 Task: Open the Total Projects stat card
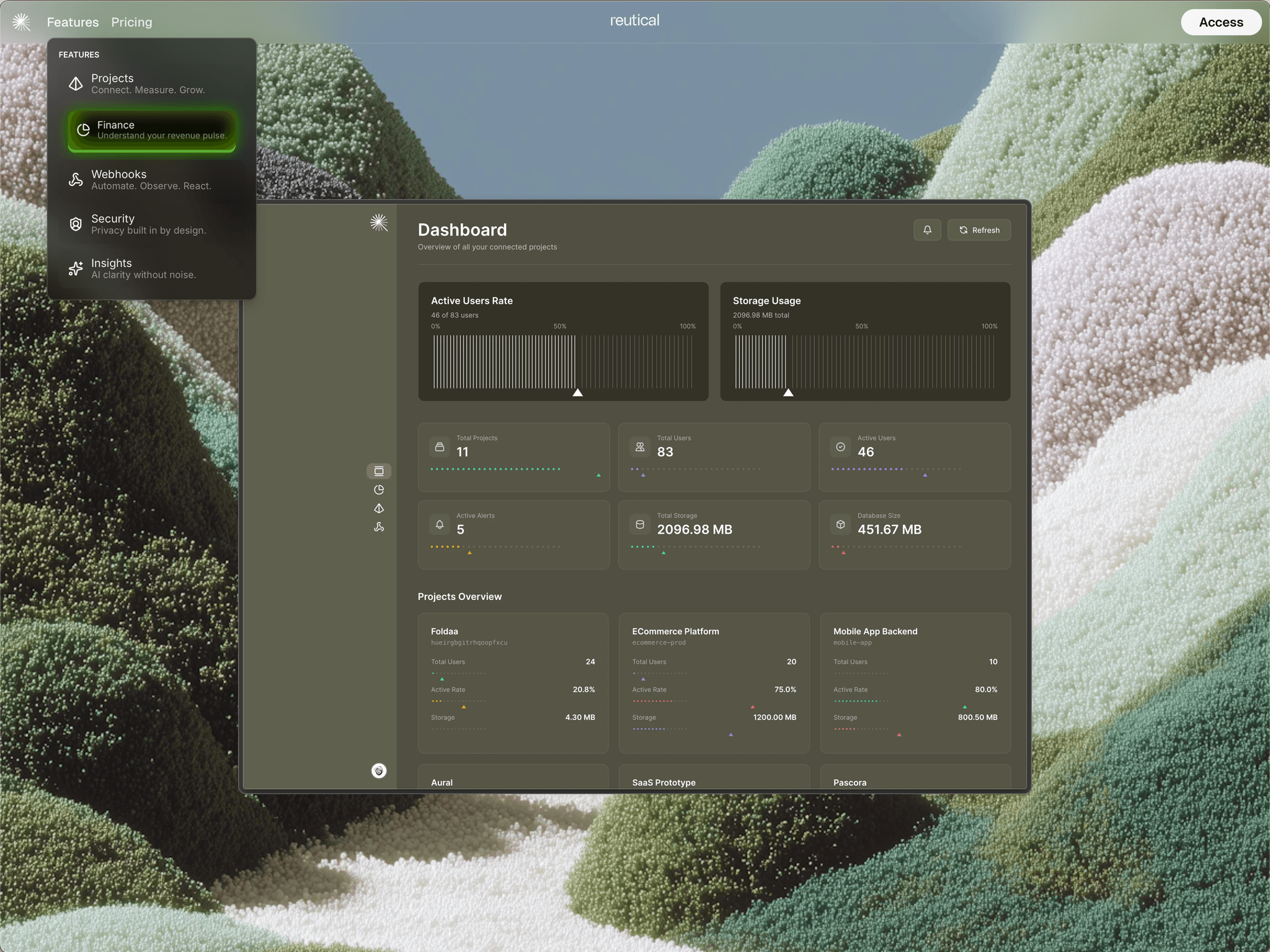[x=513, y=457]
